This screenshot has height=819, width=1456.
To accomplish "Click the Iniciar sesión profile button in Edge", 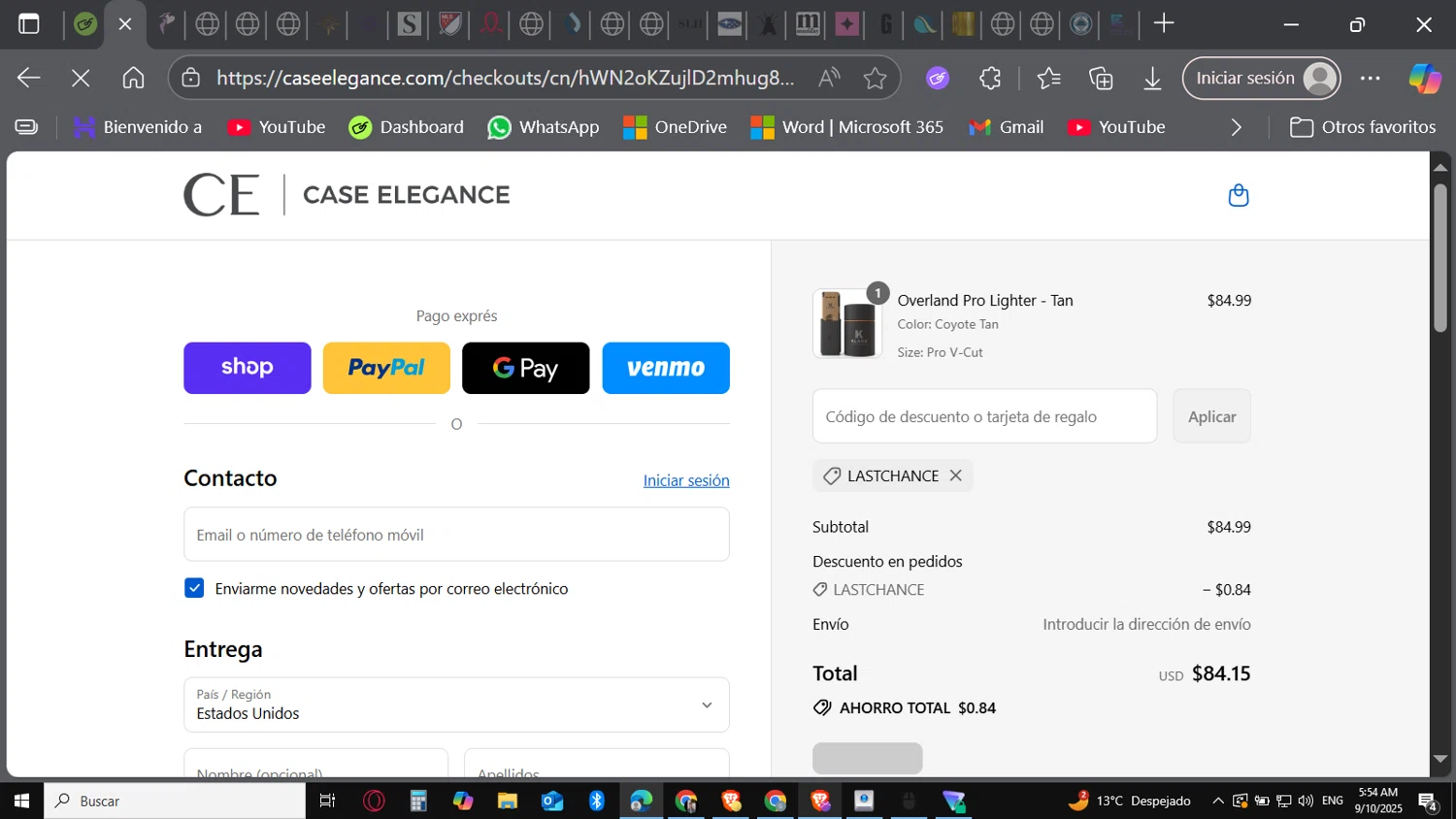I will [x=1262, y=78].
